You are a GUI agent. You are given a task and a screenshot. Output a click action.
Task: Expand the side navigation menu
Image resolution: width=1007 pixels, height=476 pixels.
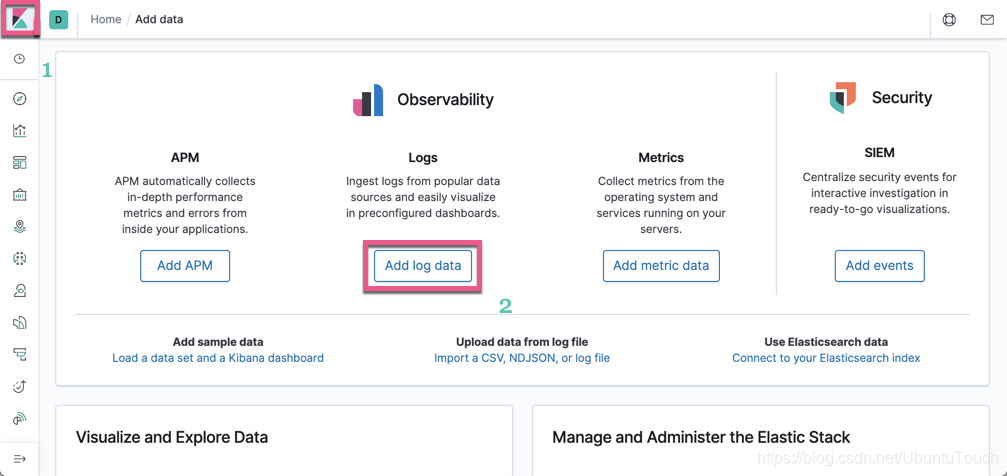[x=19, y=459]
